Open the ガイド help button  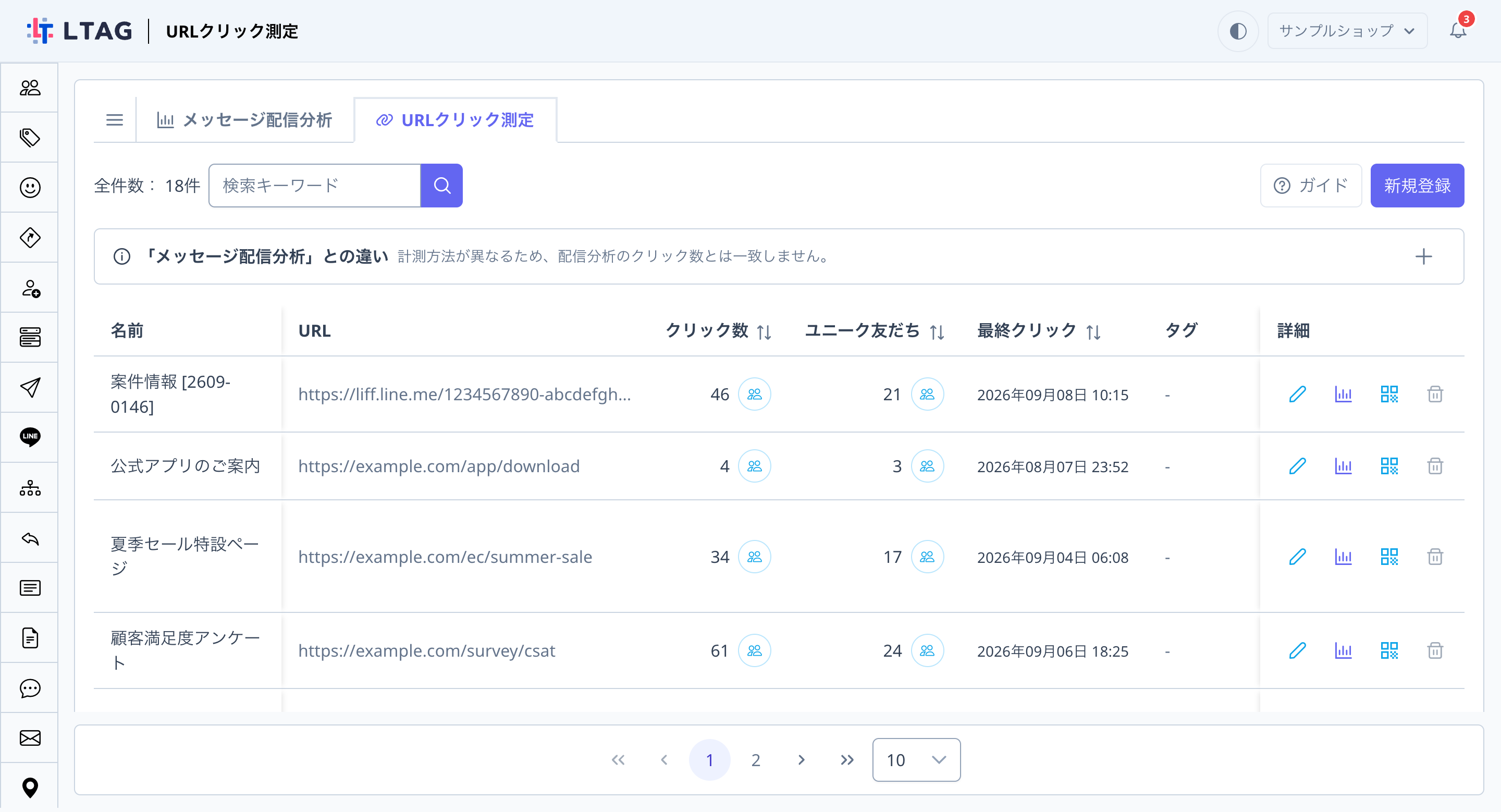[1311, 185]
